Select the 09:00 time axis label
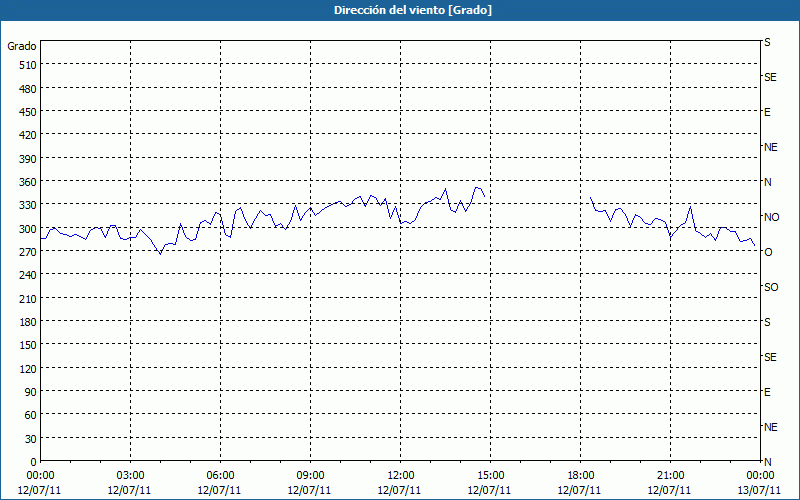800x500 pixels. point(310,476)
